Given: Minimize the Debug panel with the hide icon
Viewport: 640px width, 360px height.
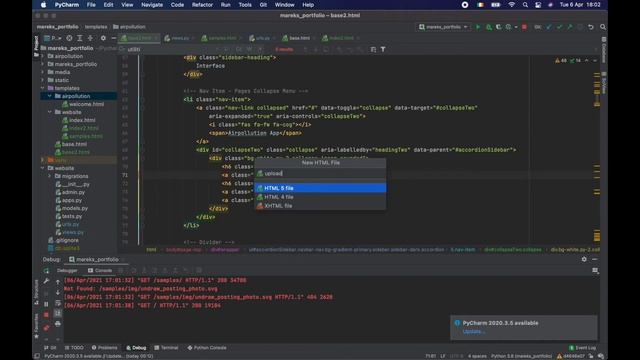Looking at the screenshot, I should [595, 259].
